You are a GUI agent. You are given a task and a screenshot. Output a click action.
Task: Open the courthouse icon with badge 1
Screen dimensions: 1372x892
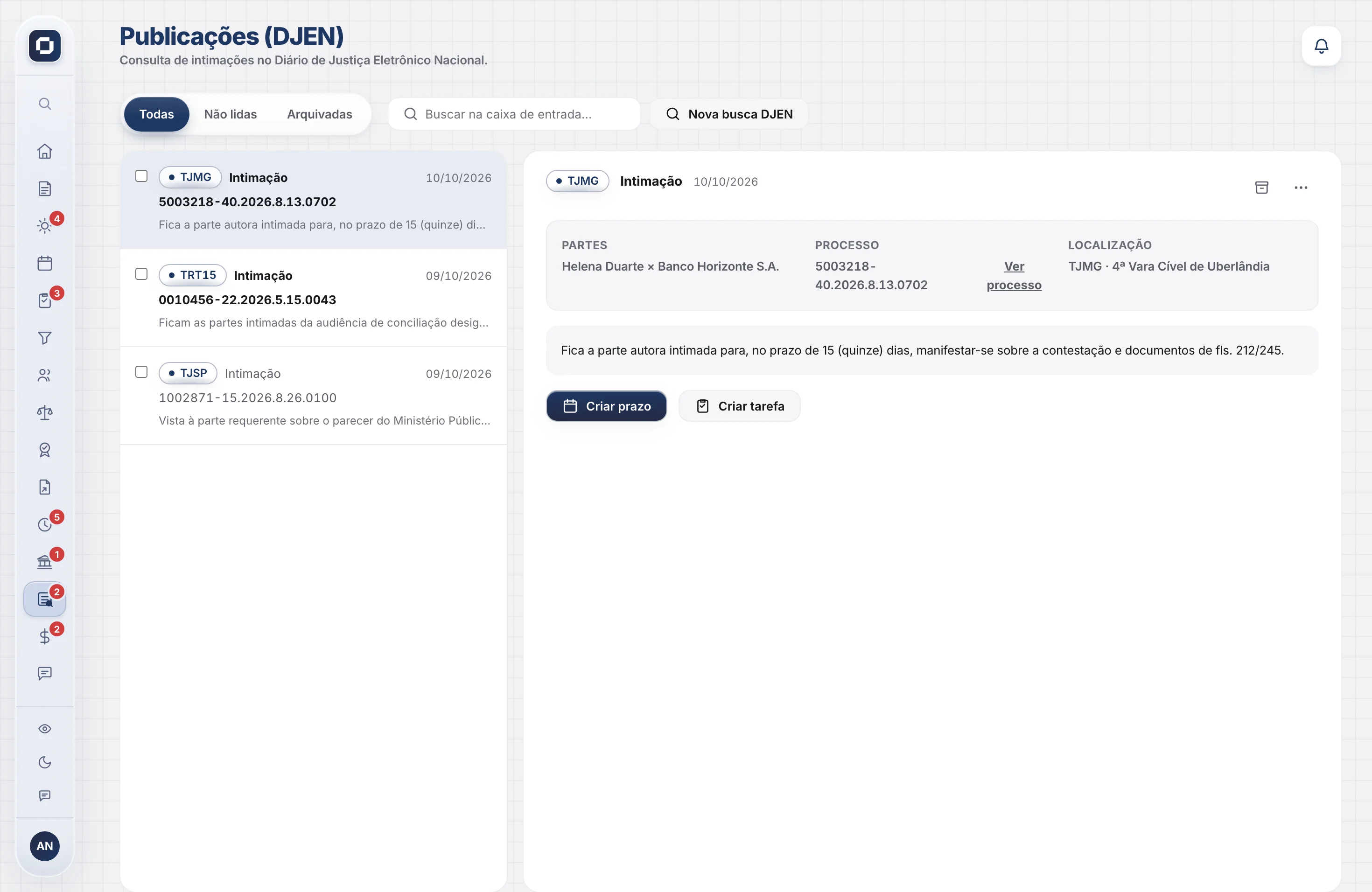coord(44,562)
